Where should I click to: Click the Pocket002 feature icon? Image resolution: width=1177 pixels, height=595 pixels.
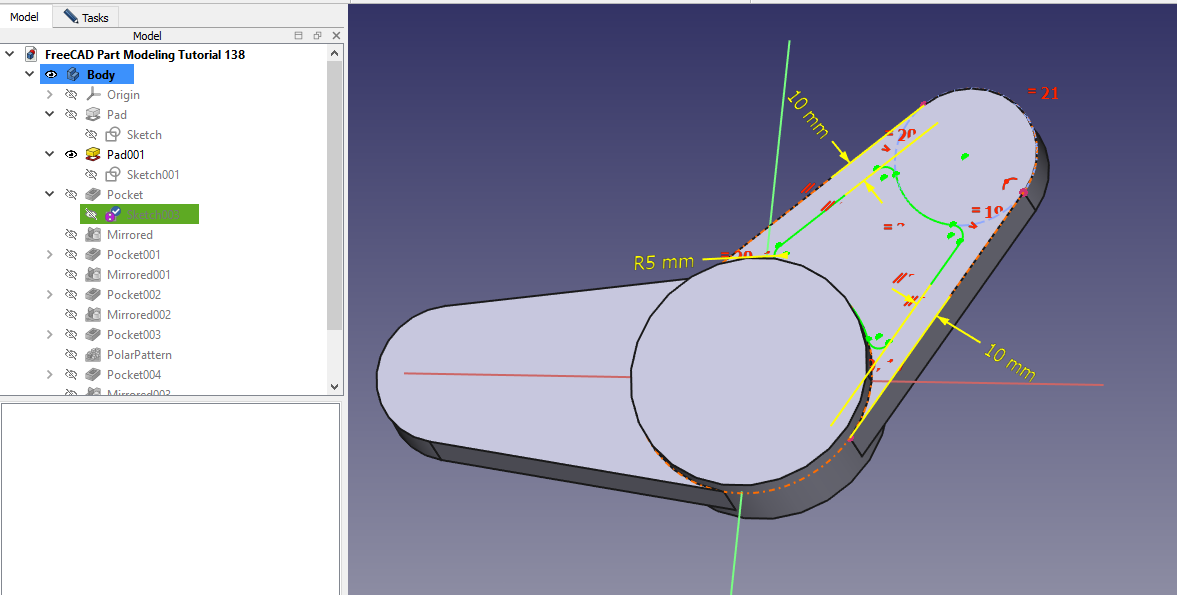(93, 295)
